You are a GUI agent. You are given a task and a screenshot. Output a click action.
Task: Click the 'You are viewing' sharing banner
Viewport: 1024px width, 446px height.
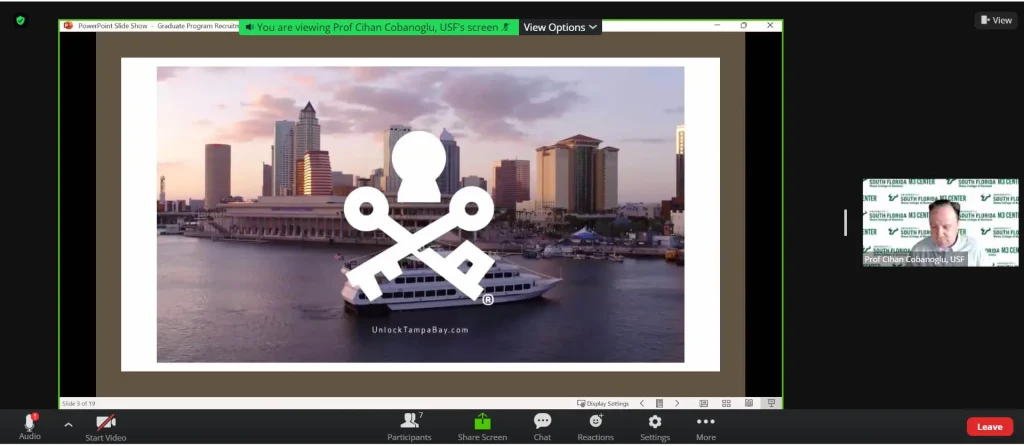click(x=379, y=27)
